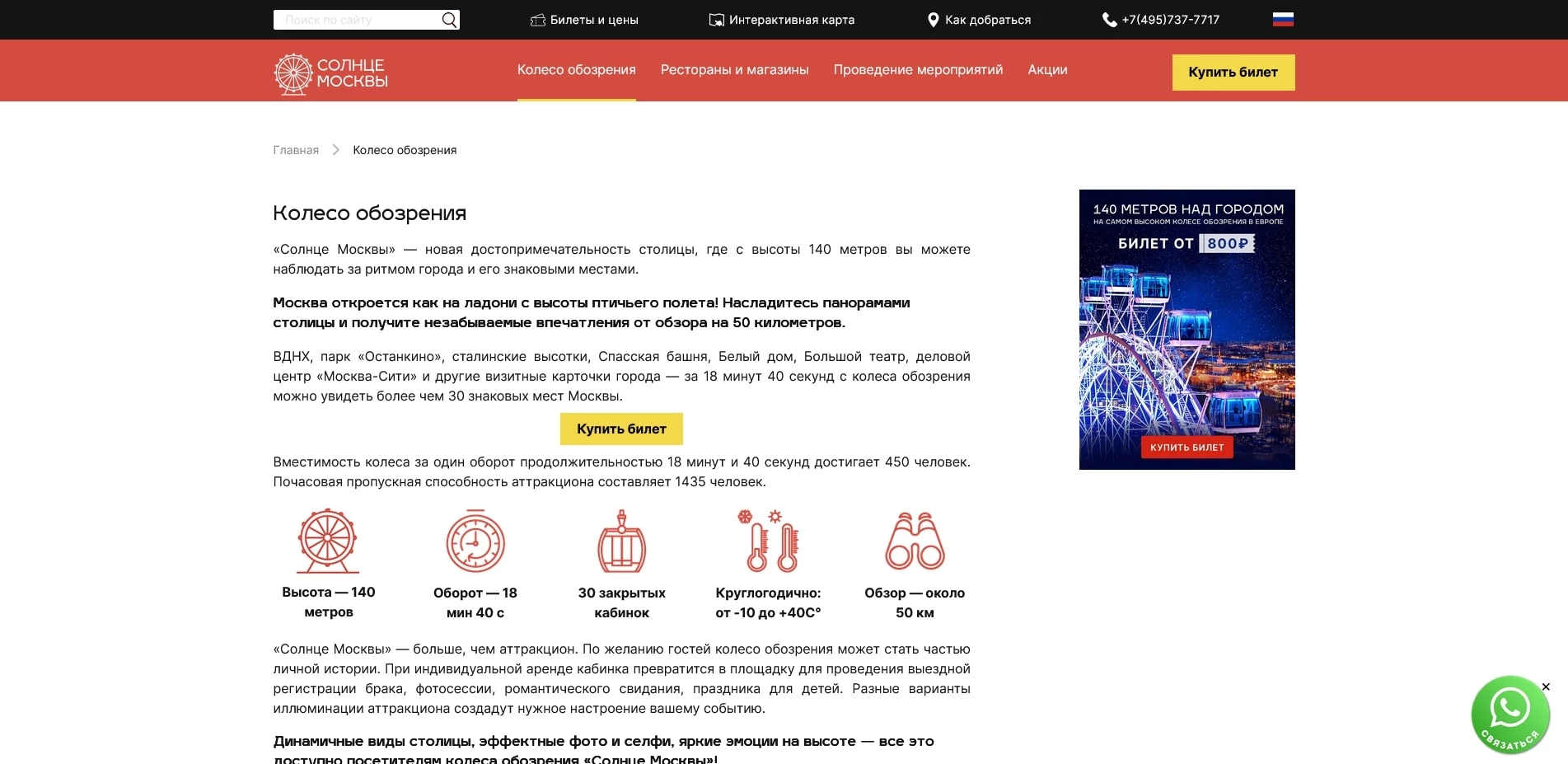Open the Рестораны и магазины menu

point(734,70)
